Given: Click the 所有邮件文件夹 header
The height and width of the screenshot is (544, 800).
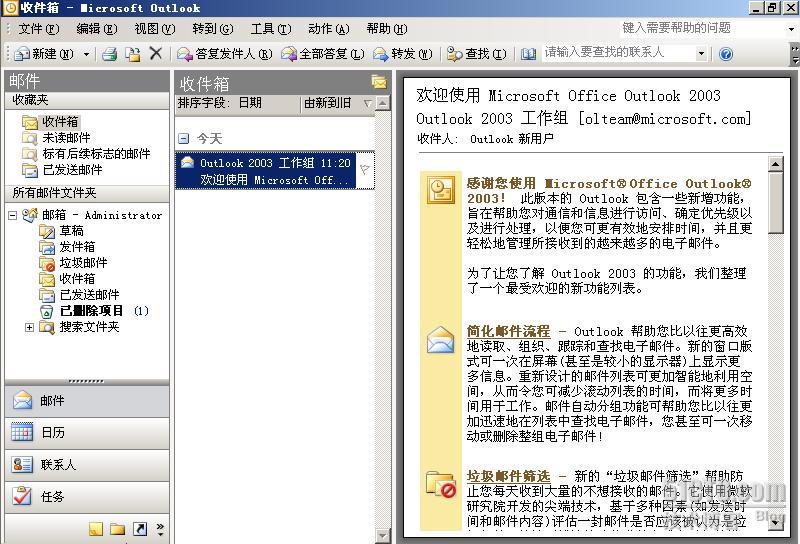Looking at the screenshot, I should [87, 193].
